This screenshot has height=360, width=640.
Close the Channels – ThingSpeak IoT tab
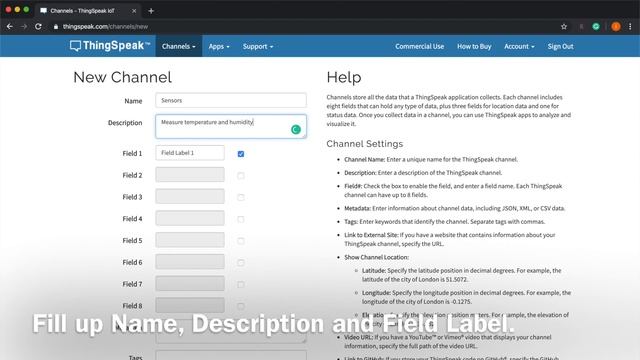tap(134, 11)
